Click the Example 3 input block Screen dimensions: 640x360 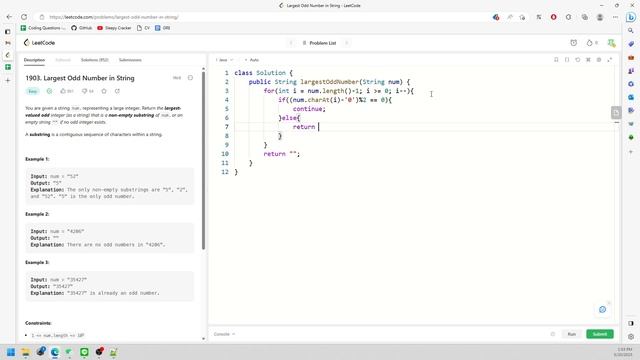pyautogui.click(x=109, y=286)
